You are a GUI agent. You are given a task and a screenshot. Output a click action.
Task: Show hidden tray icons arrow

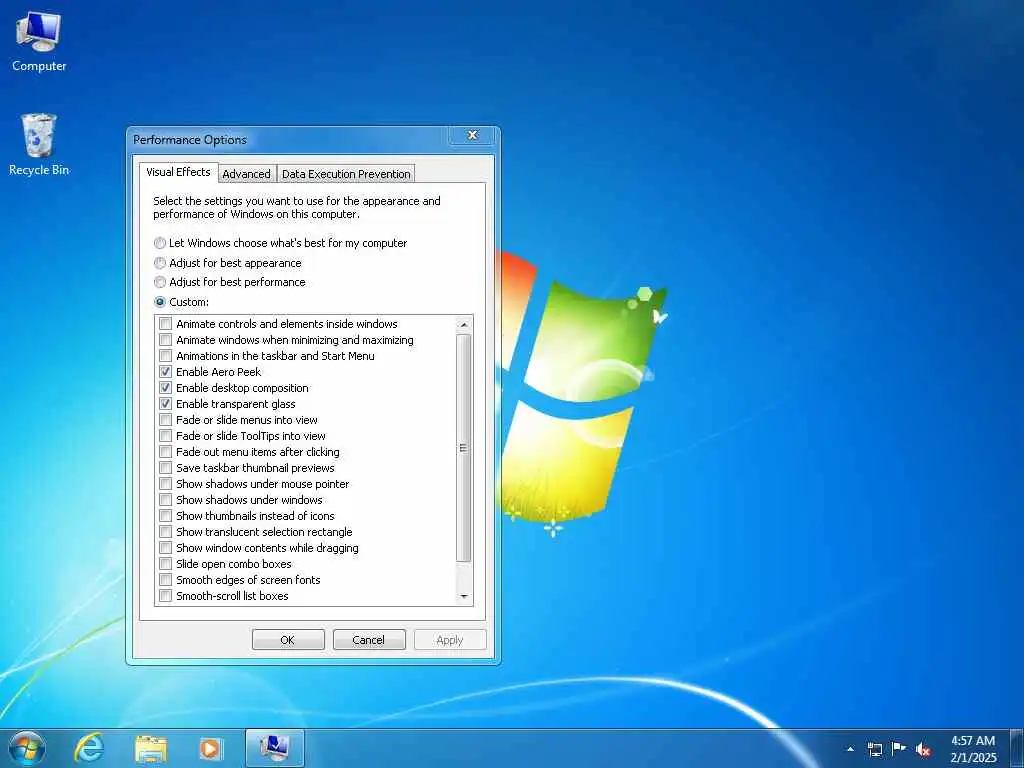coord(850,749)
